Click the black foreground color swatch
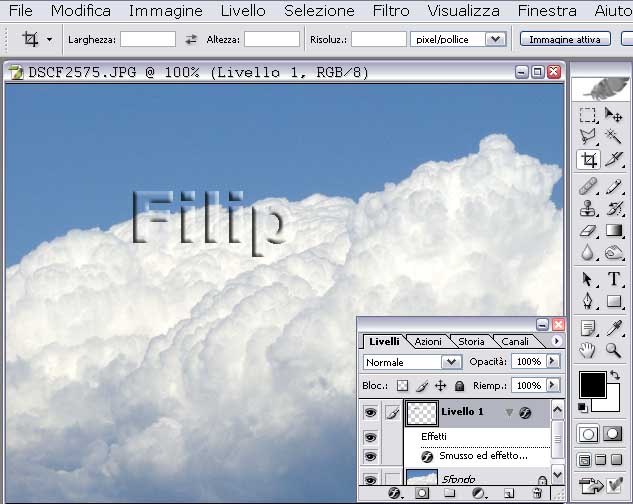 pos(591,384)
